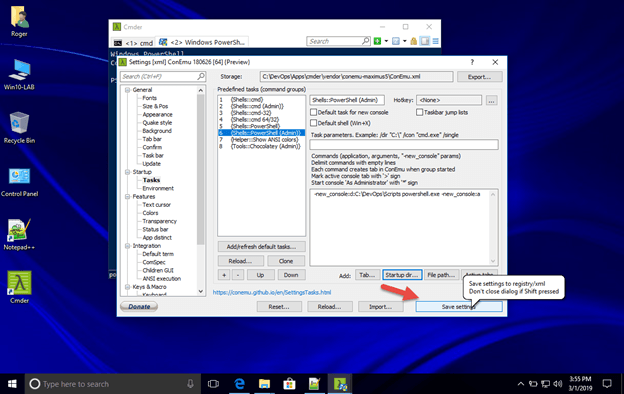
Task: Open Microsoft Edge from the taskbar
Action: click(x=239, y=384)
